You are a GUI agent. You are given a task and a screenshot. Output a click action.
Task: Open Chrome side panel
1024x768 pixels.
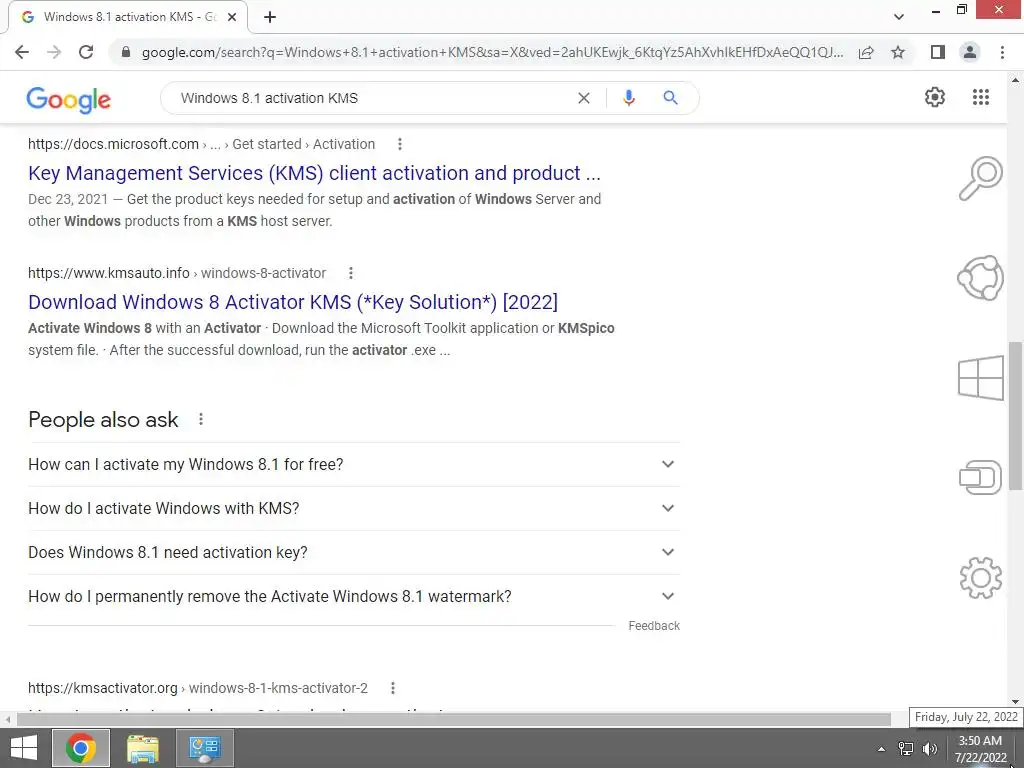click(938, 52)
